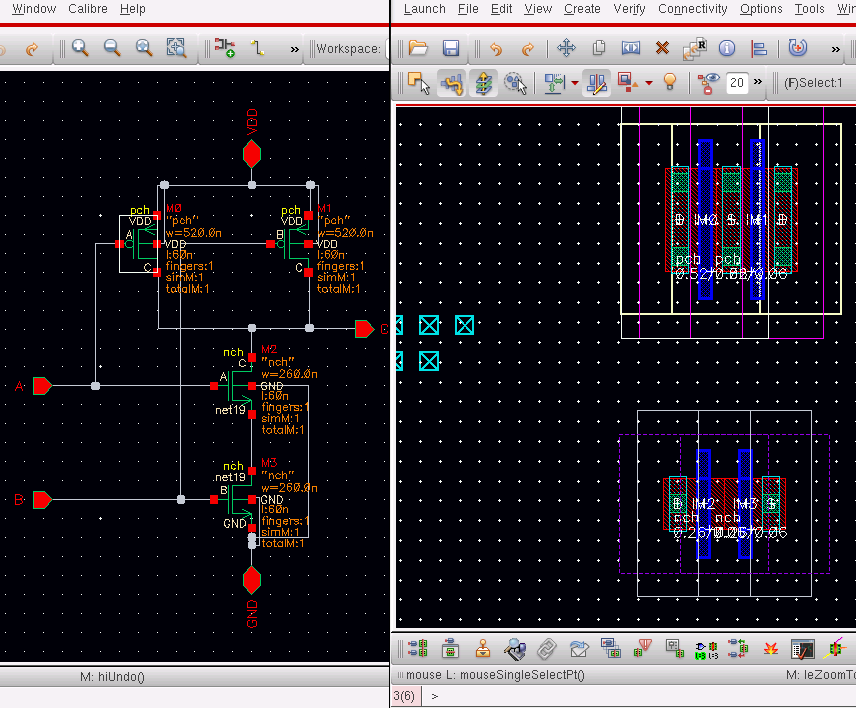Select the zoom-to-area tool in schematic toolbar
Screen dimensions: 856x708
[x=176, y=48]
